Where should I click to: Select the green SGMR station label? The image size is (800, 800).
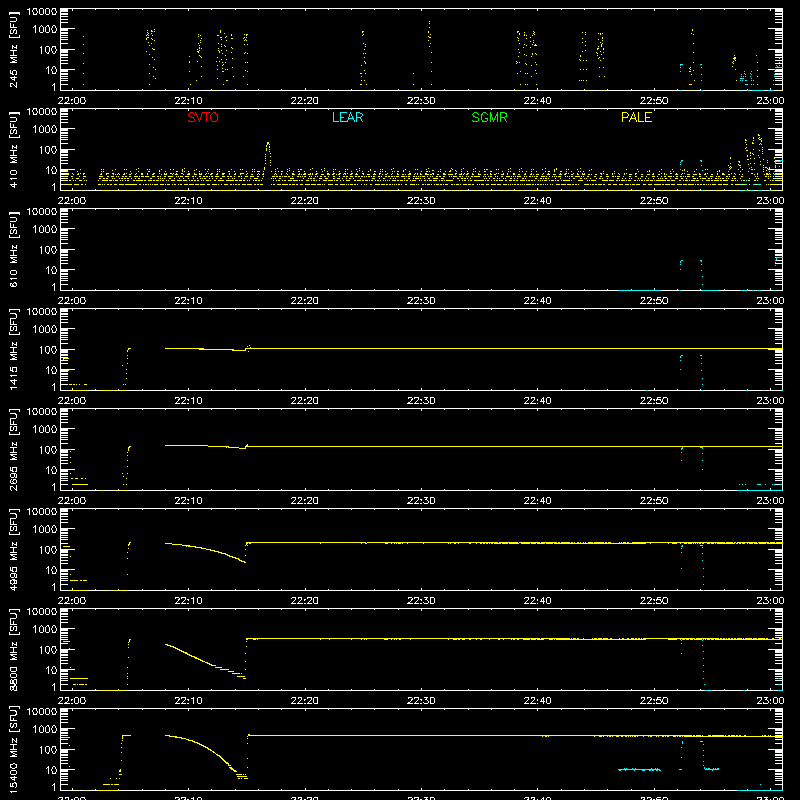[489, 117]
